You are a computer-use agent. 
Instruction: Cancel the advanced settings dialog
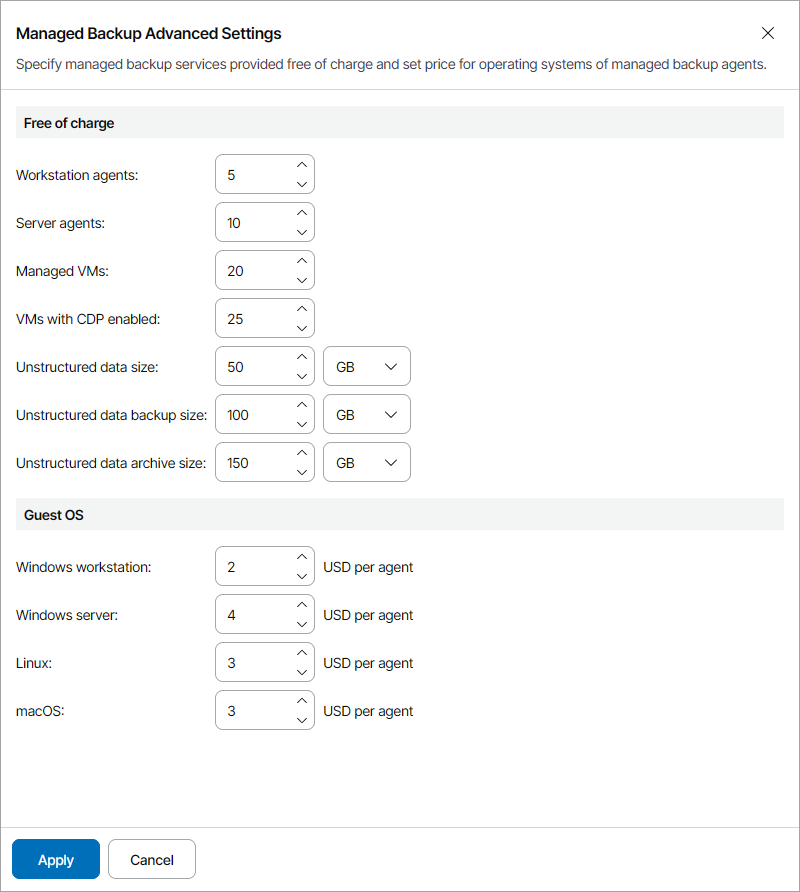(152, 860)
